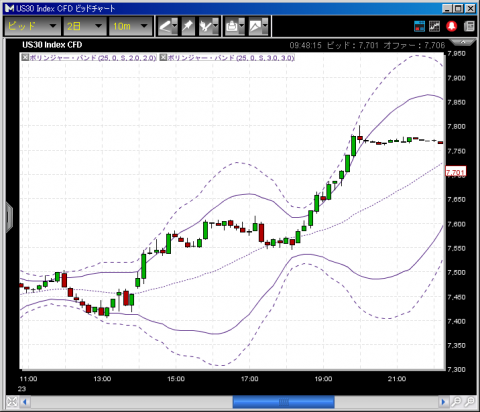Image resolution: width=480 pixels, height=412 pixels.
Task: Click the 7,600 price axis label
Action: click(x=456, y=224)
